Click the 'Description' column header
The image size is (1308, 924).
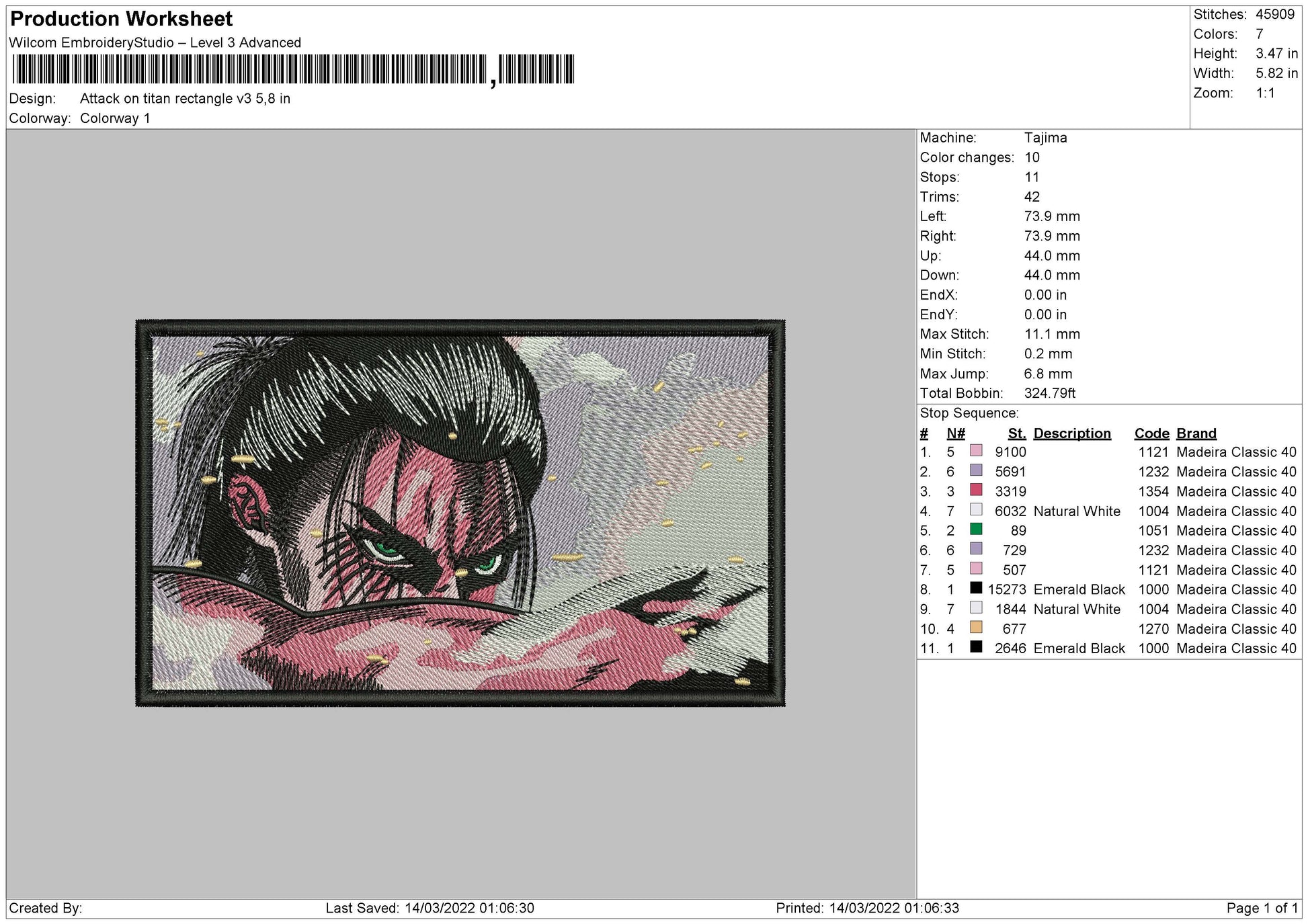click(1072, 433)
